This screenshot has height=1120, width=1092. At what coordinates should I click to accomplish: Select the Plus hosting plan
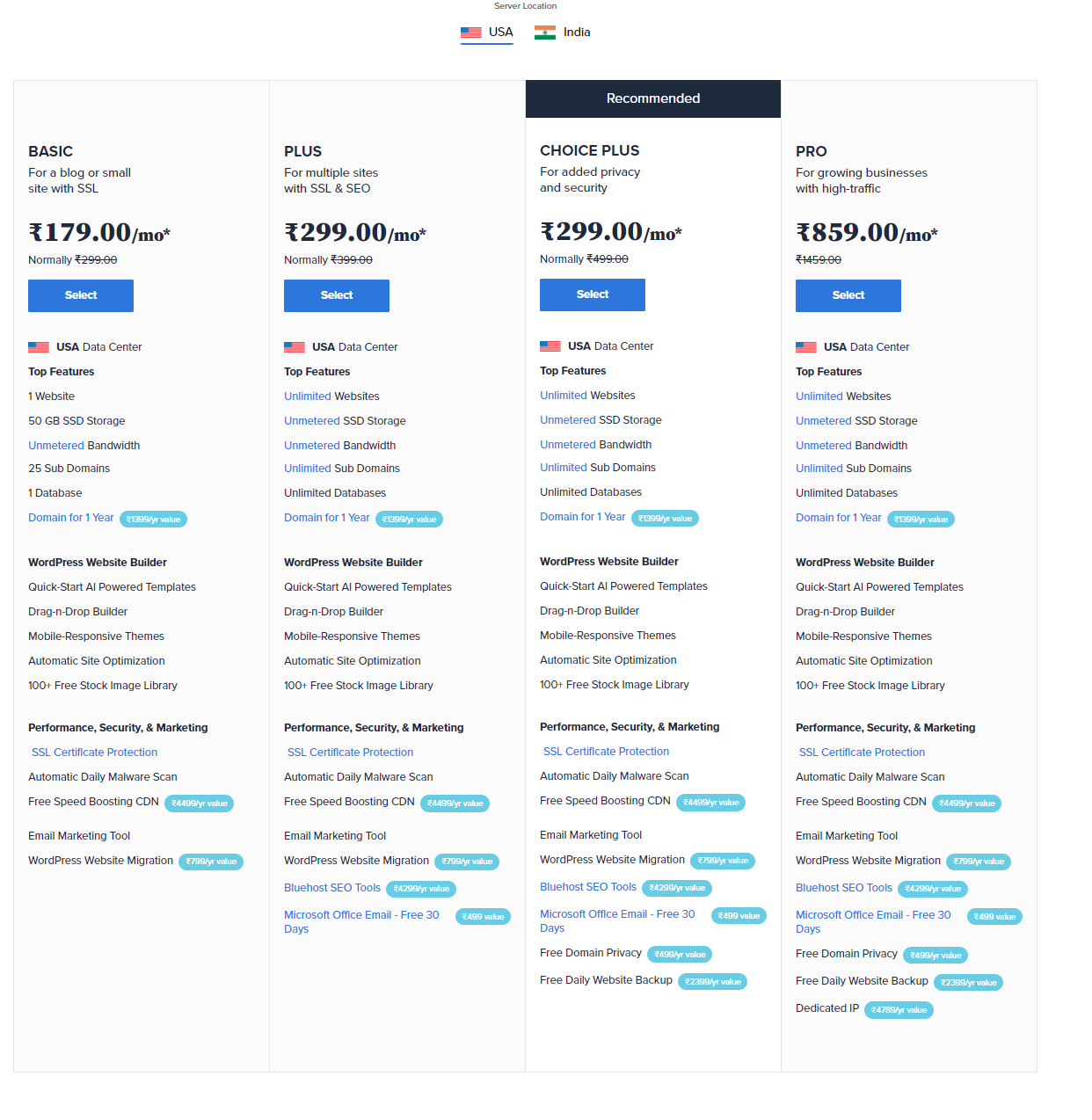pyautogui.click(x=337, y=295)
